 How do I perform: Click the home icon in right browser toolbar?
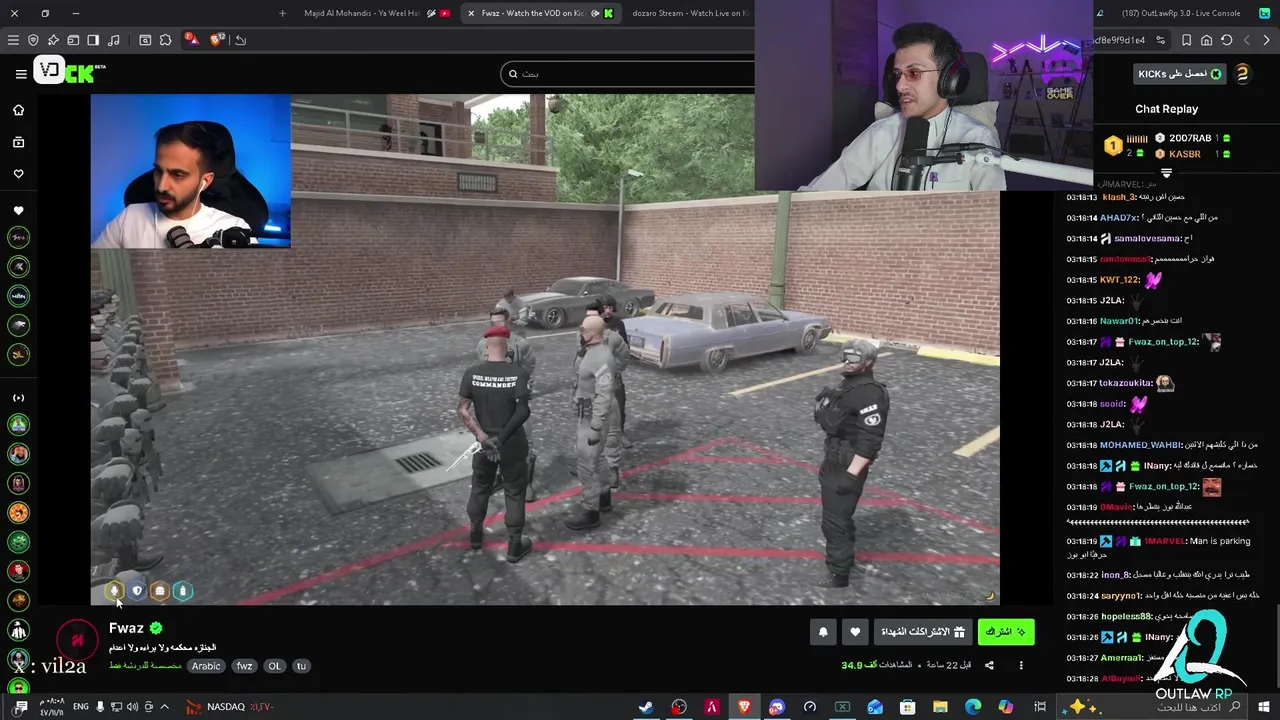click(x=1206, y=40)
